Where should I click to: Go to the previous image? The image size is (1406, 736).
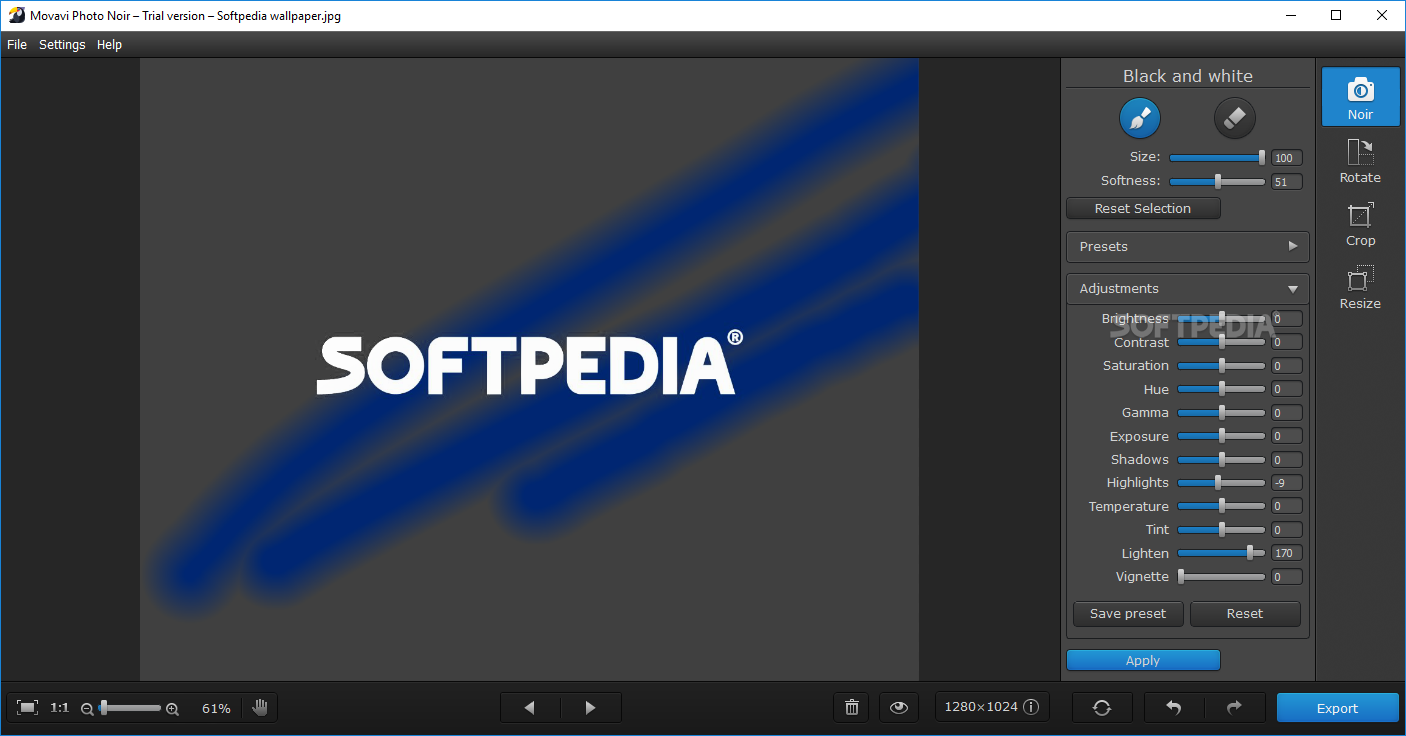tap(530, 708)
